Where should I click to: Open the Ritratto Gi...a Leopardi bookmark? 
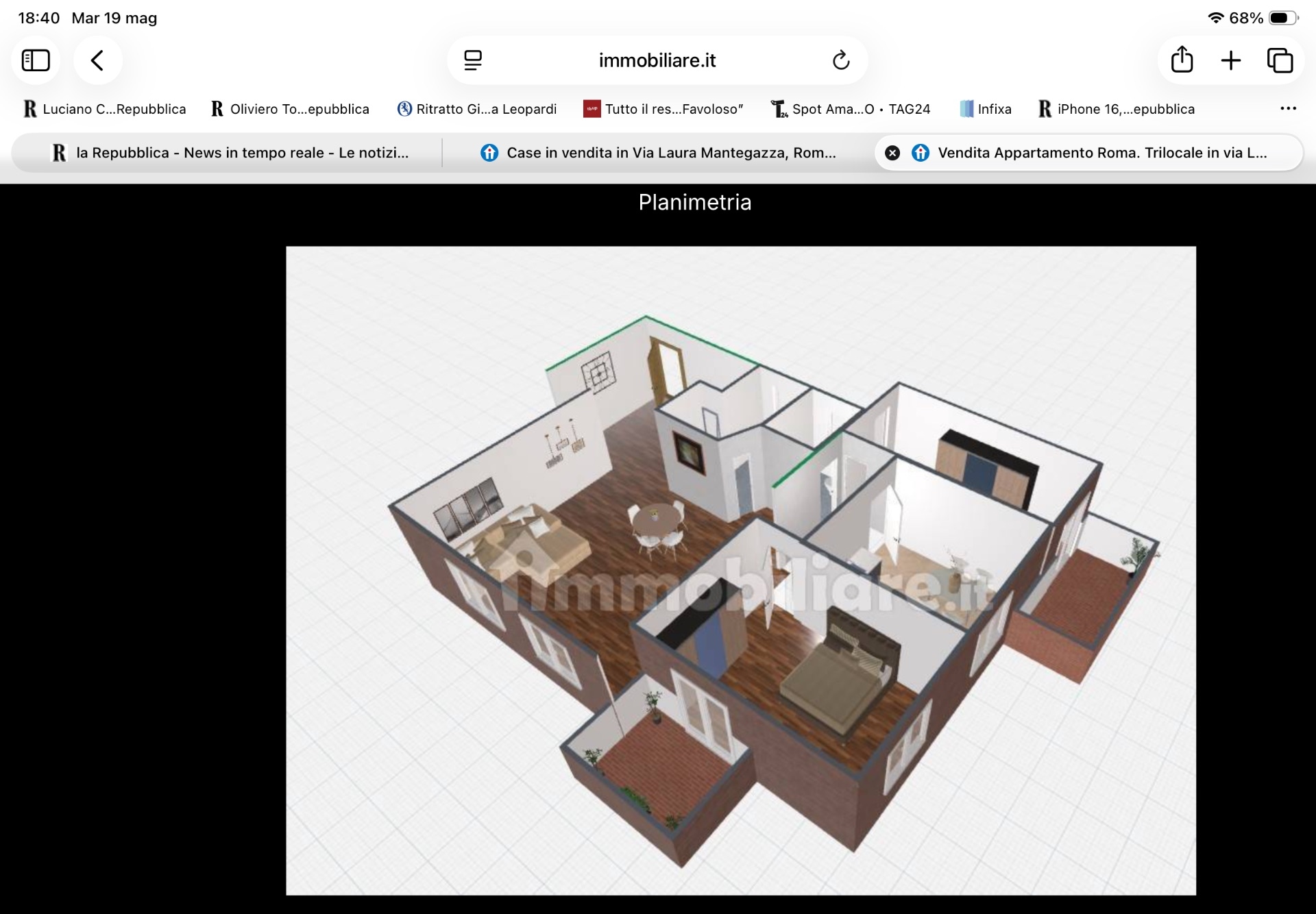click(x=477, y=109)
